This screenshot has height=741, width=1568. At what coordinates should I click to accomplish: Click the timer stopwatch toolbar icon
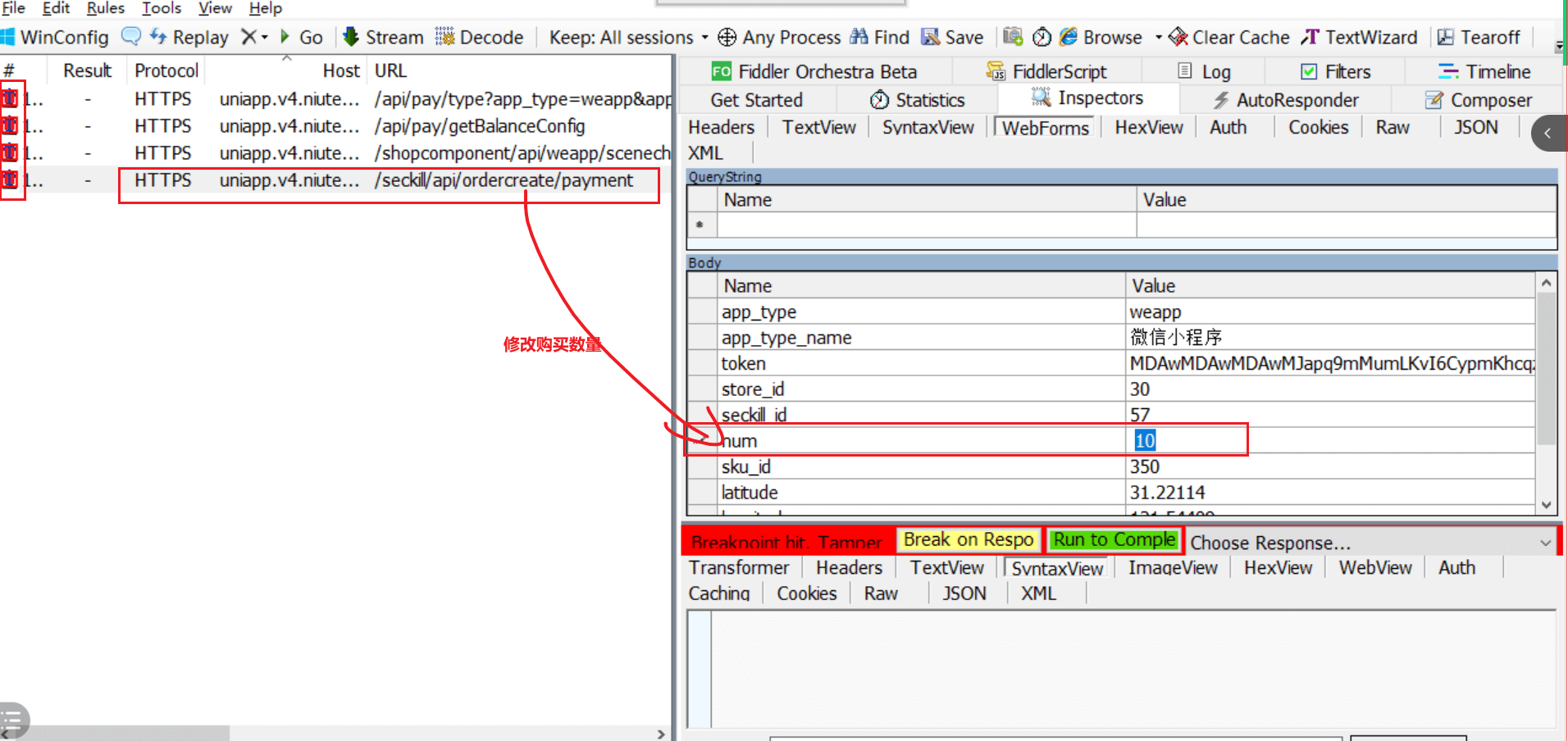(x=1042, y=37)
